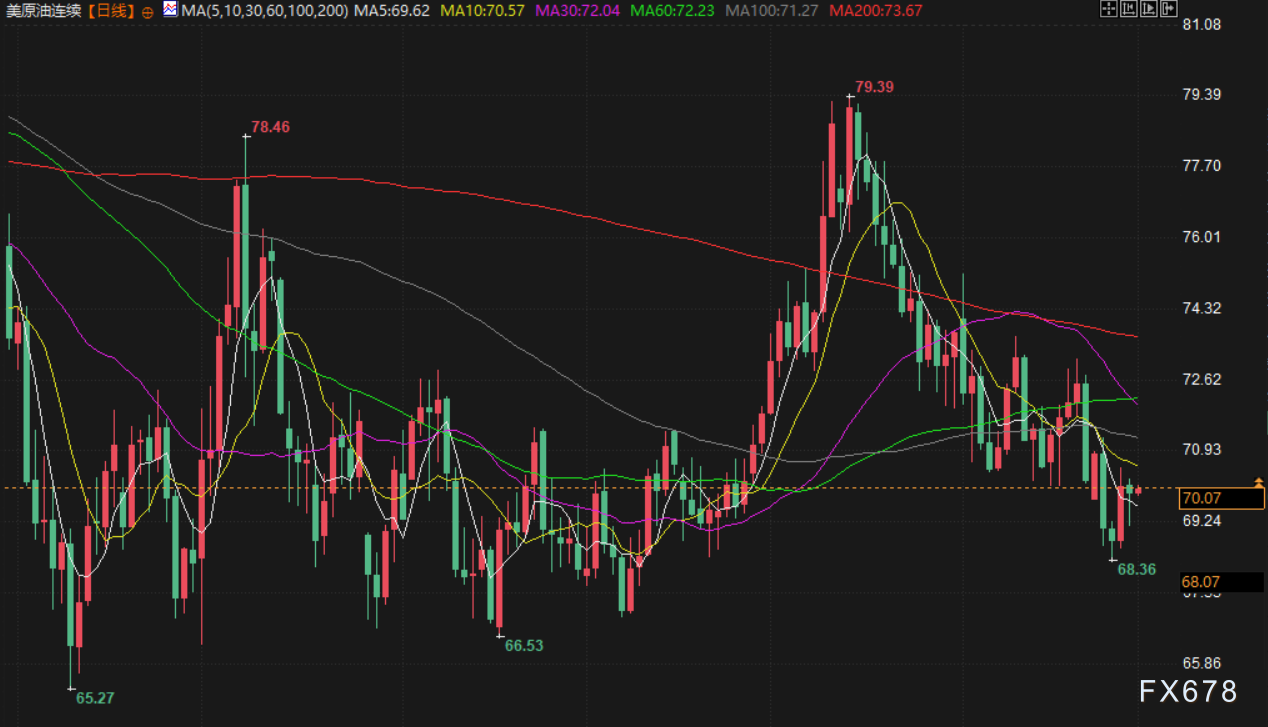
Task: Click the orange circle icon beside 日线
Action: (x=148, y=11)
